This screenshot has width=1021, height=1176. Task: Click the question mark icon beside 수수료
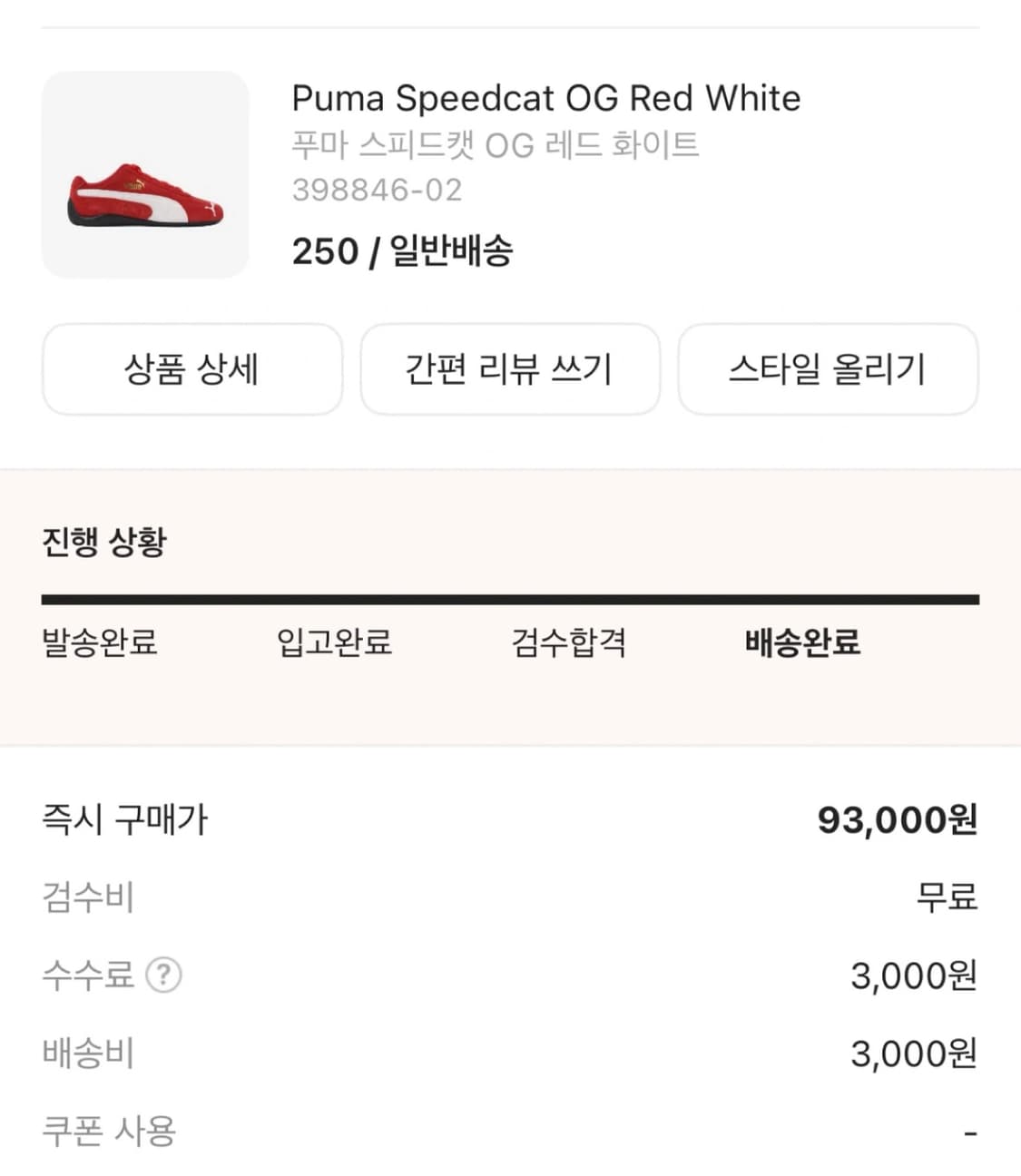pos(164,975)
